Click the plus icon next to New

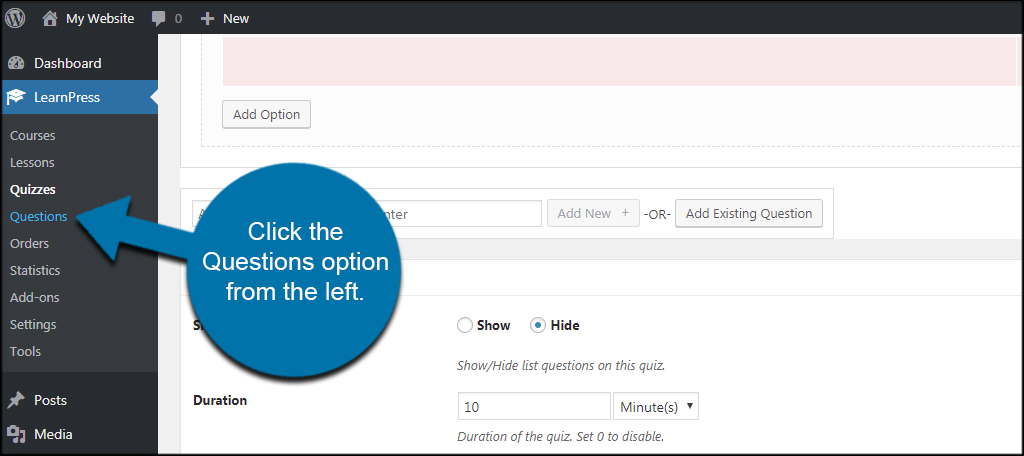[207, 18]
